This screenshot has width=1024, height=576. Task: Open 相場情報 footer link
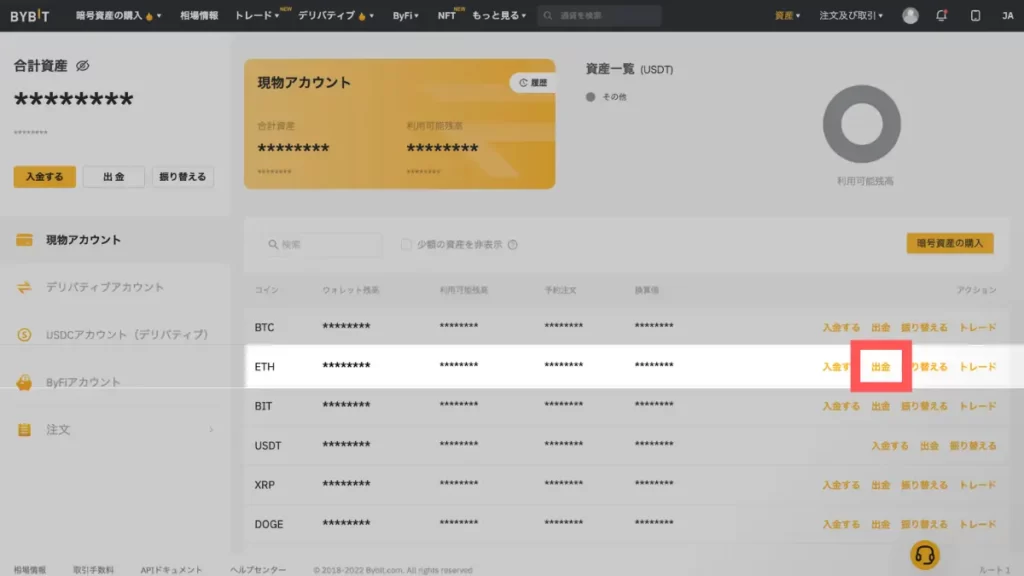tap(29, 570)
